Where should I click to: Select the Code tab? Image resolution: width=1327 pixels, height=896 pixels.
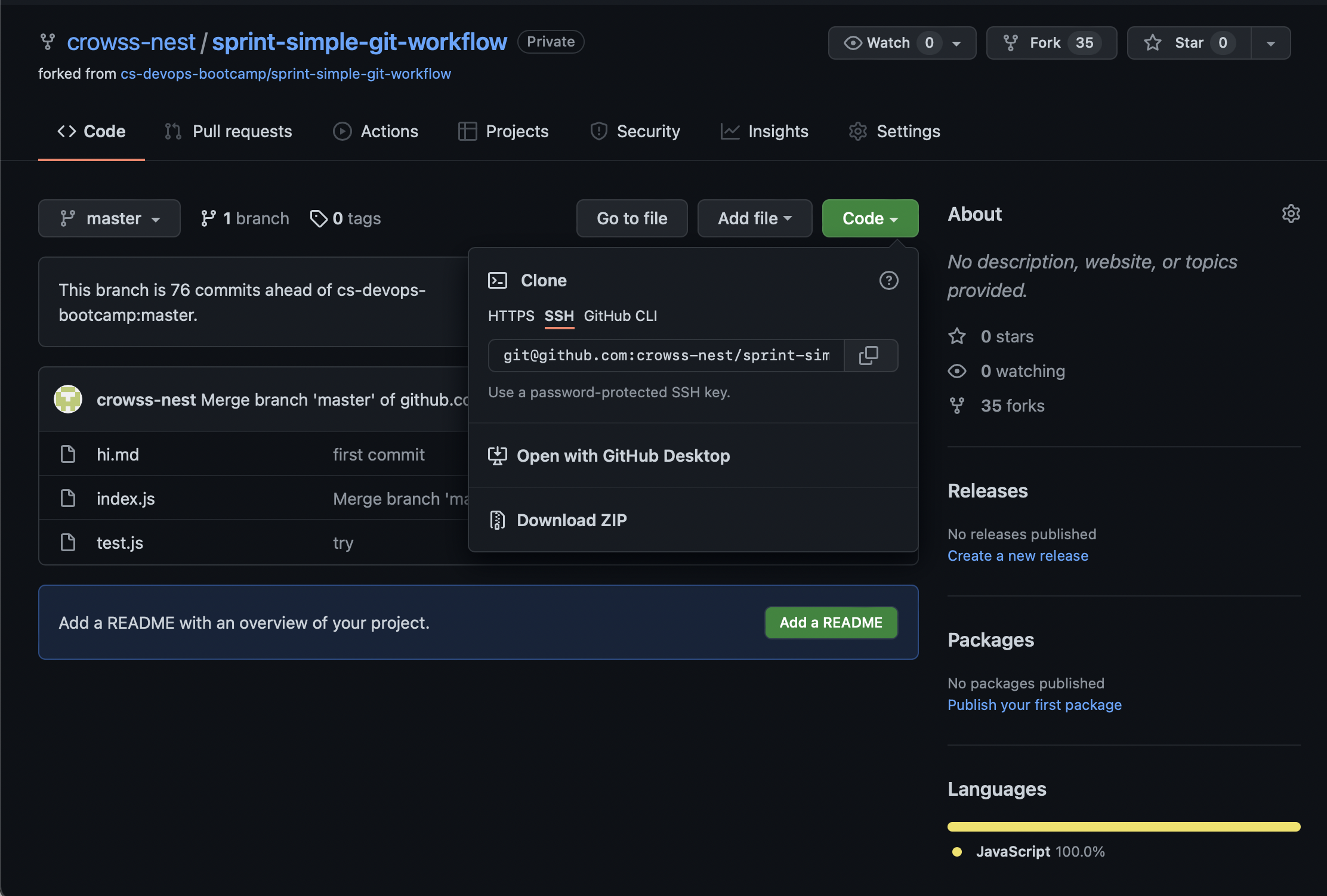pyautogui.click(x=91, y=131)
